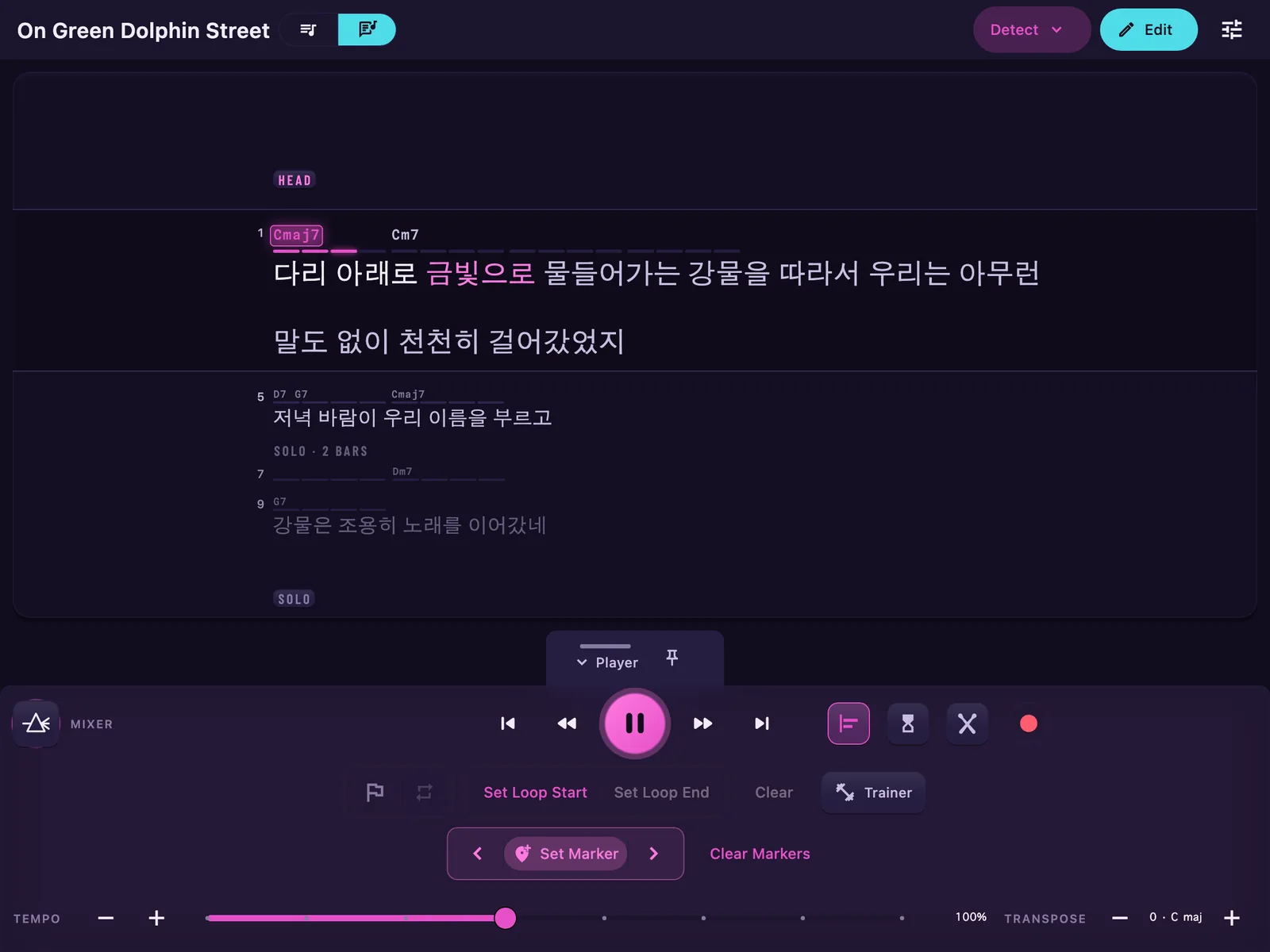Select the HEAD section label
Screen dimensions: 1270x952
pyautogui.click(x=294, y=180)
